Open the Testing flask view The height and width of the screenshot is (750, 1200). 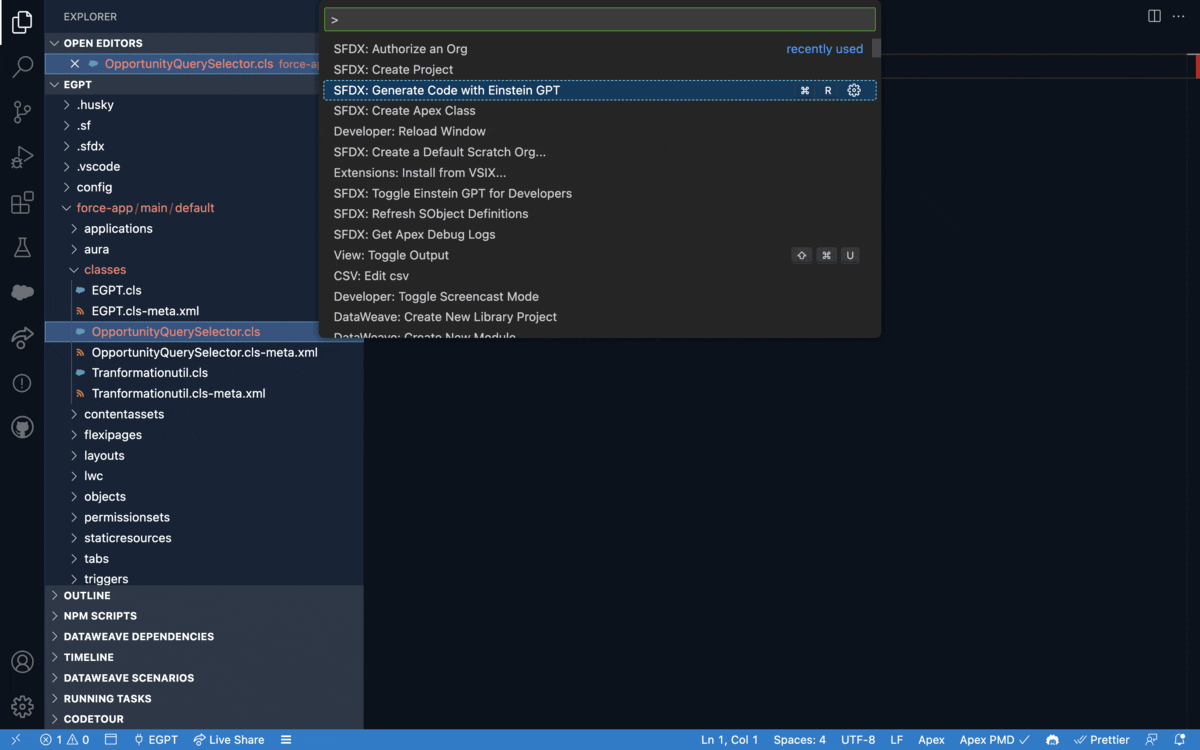tap(22, 248)
